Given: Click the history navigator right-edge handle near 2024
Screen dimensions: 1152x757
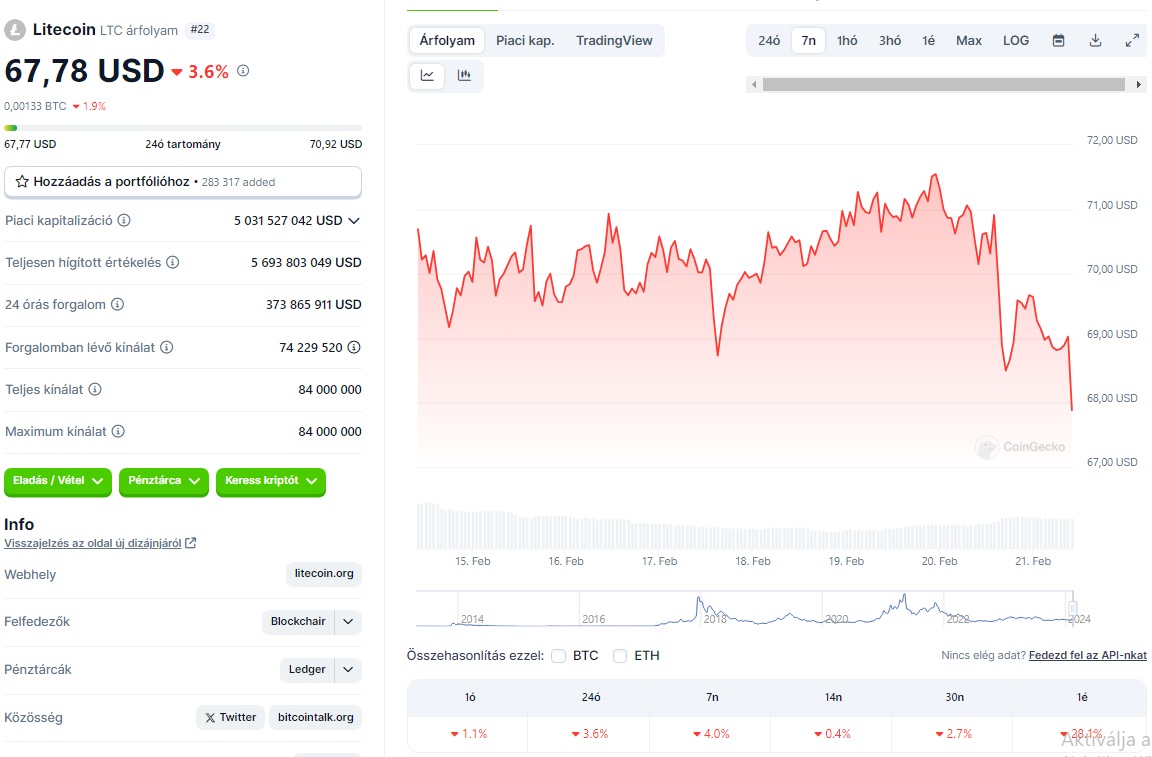Looking at the screenshot, I should [1073, 608].
